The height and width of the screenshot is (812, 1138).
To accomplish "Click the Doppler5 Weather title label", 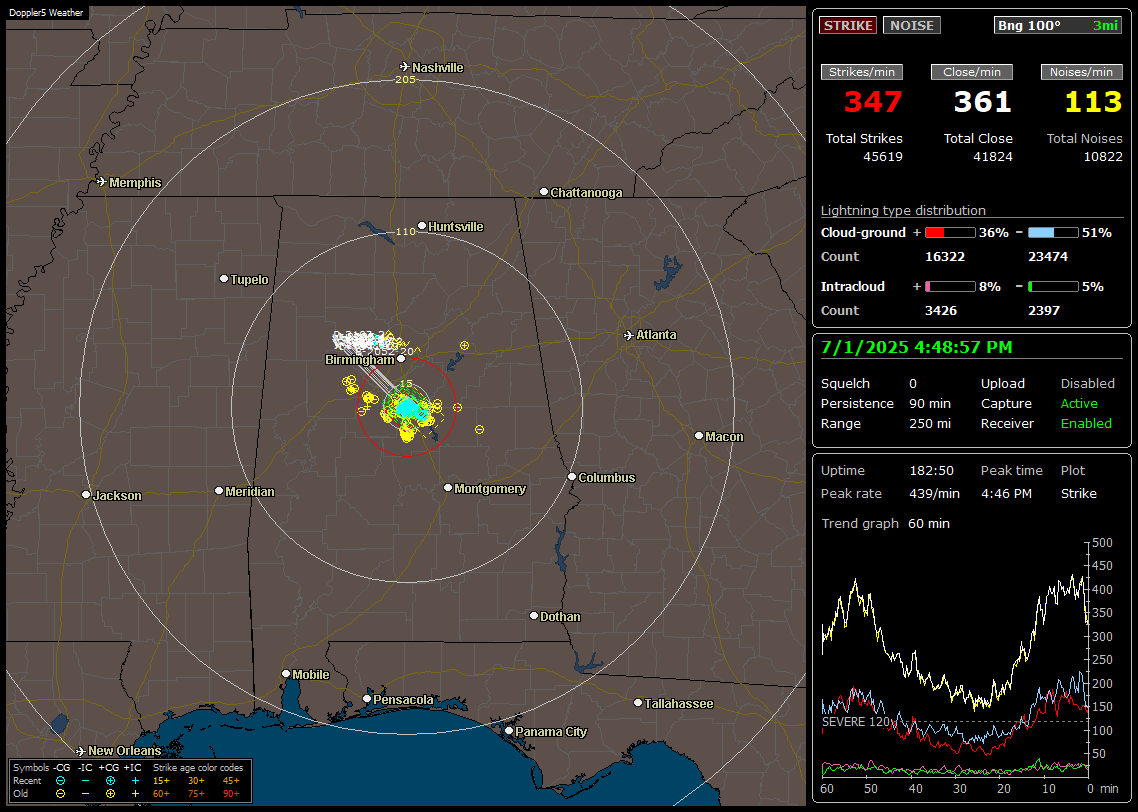I will [46, 12].
